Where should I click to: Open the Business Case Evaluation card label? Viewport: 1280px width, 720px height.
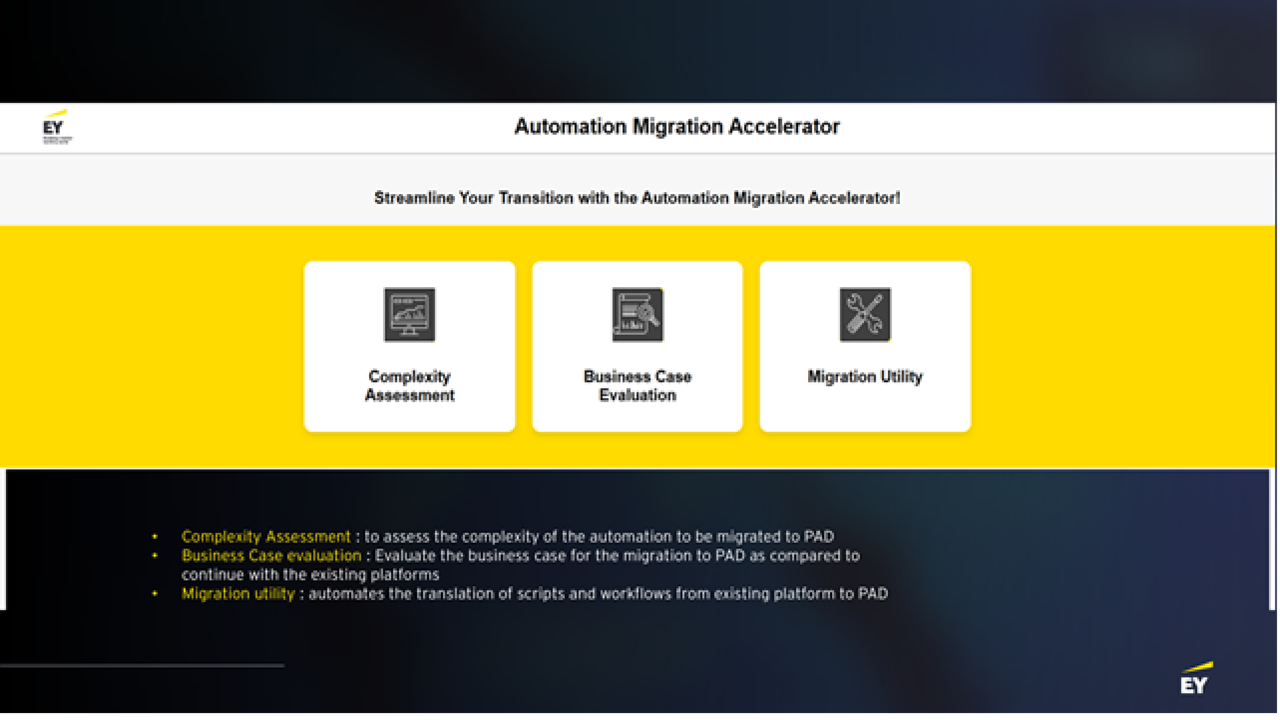point(637,386)
